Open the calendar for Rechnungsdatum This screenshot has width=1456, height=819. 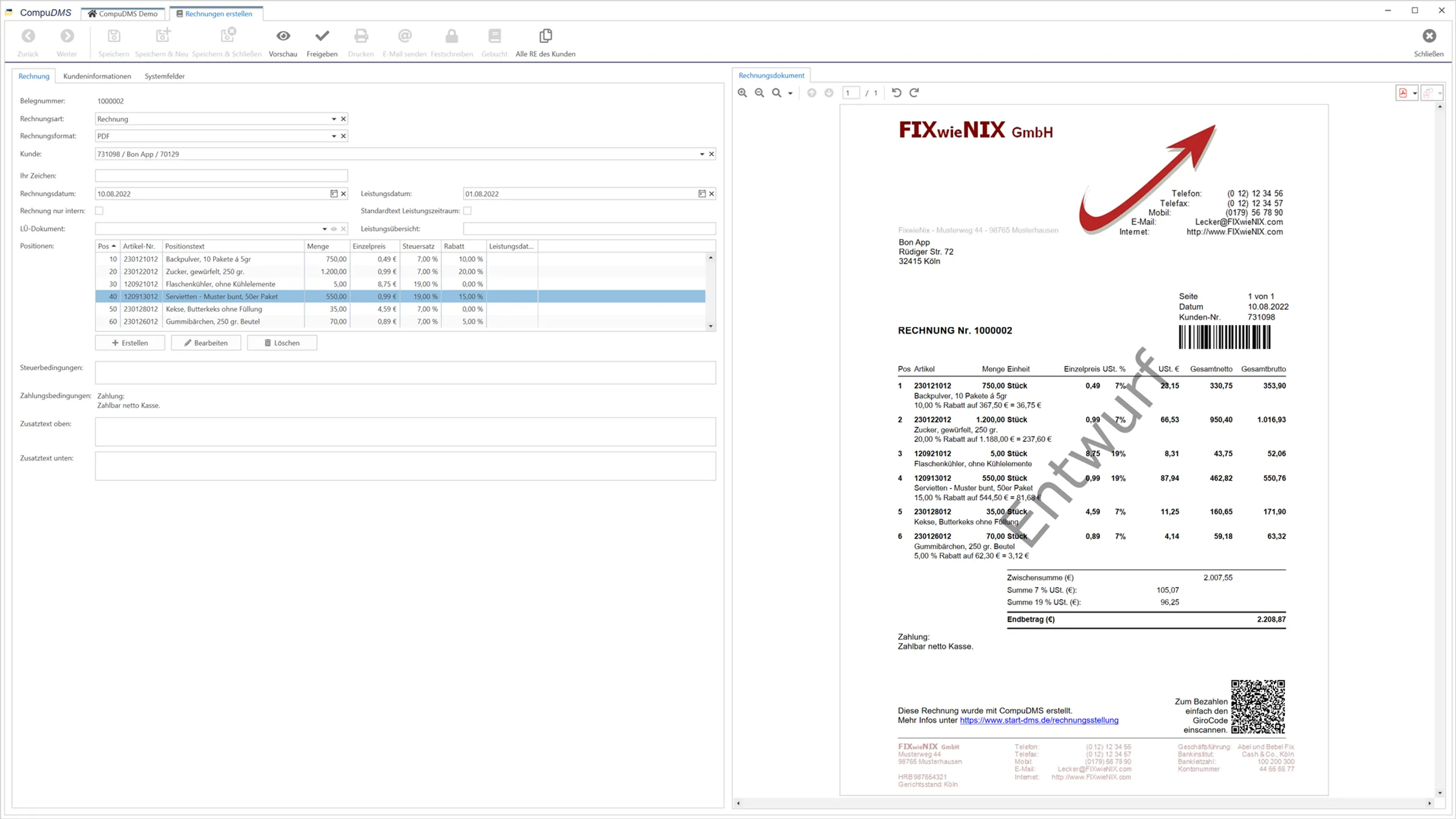coord(334,193)
